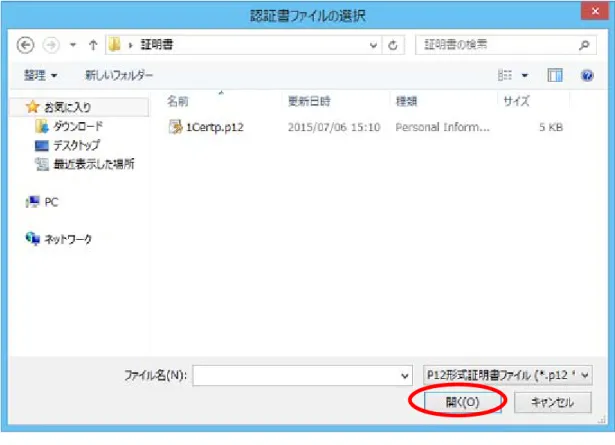Toggle the preview pane icon
The height and width of the screenshot is (445, 615).
point(555,75)
